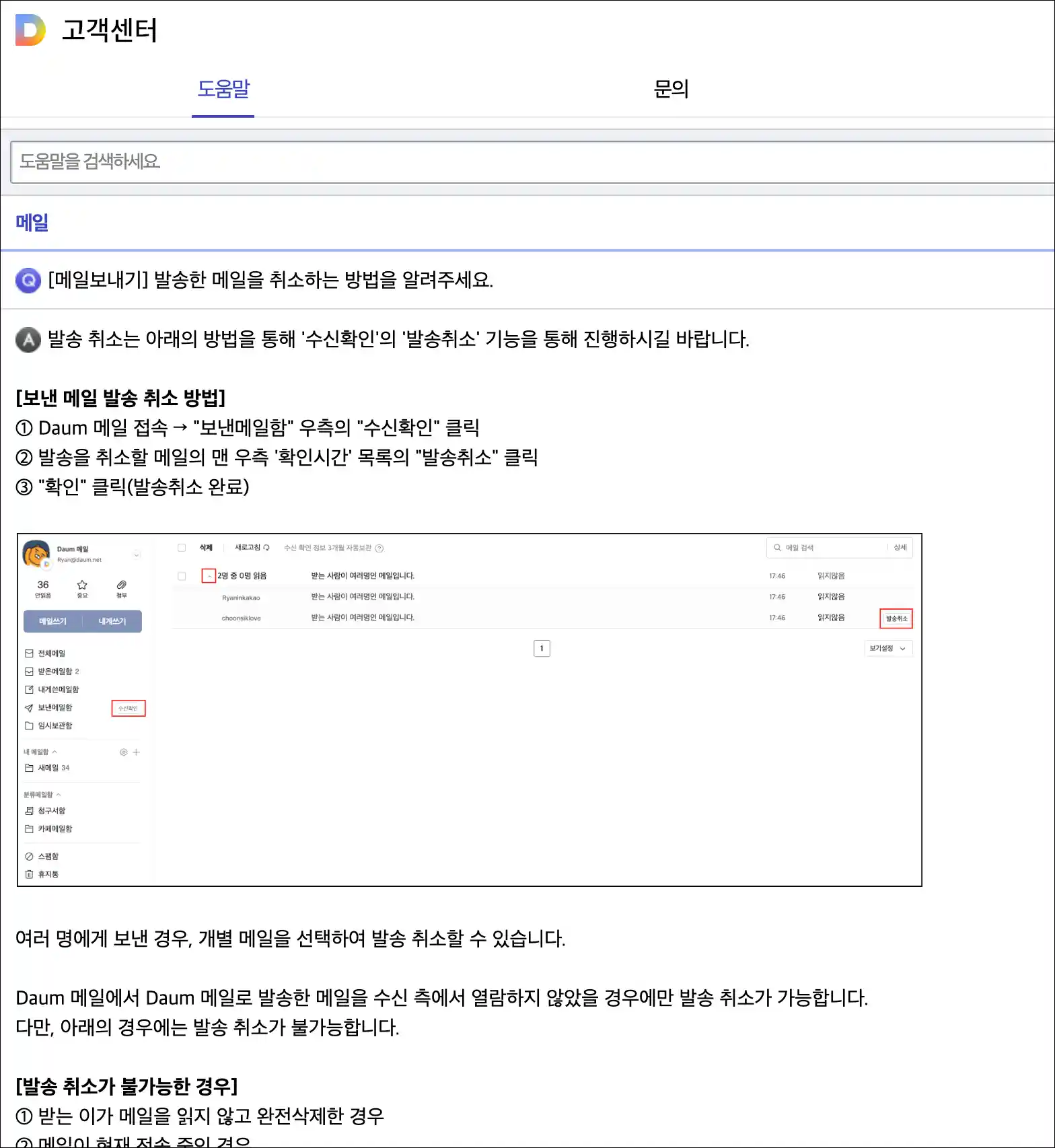Click the step ③ "확인" 클릭 line

[133, 487]
